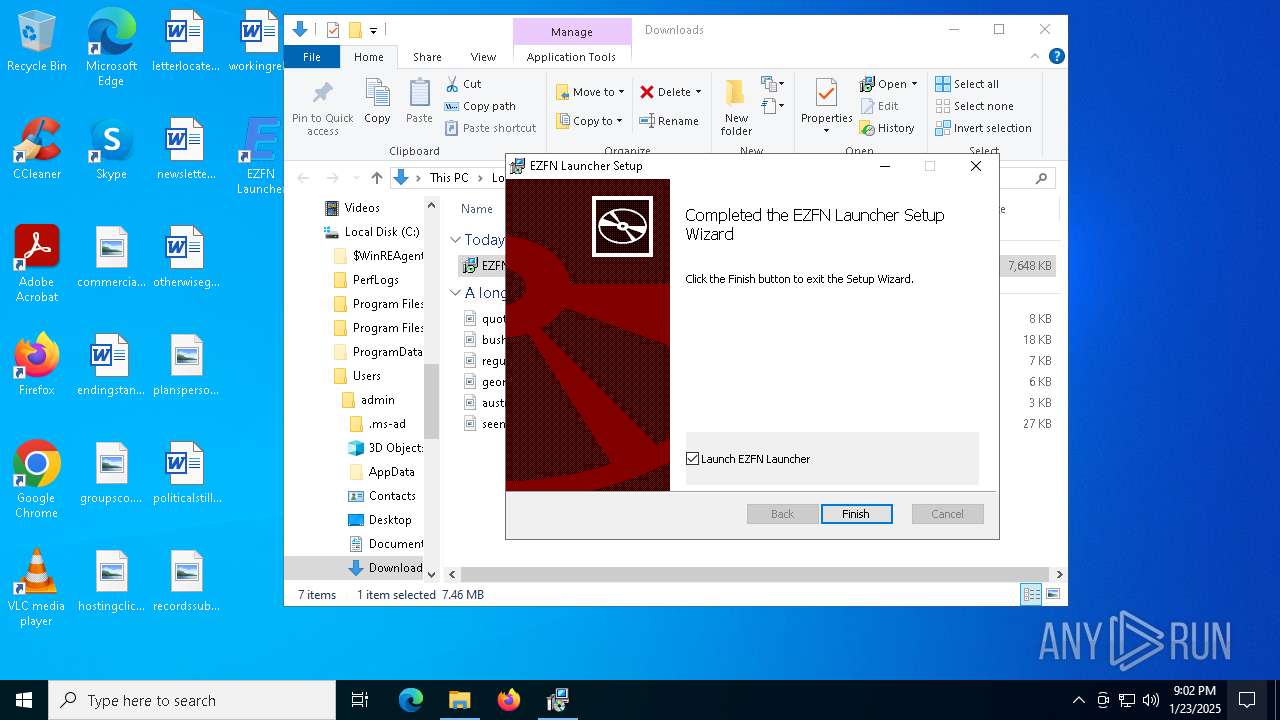Open the Move to dropdown
This screenshot has height=720, width=1280.
click(590, 92)
